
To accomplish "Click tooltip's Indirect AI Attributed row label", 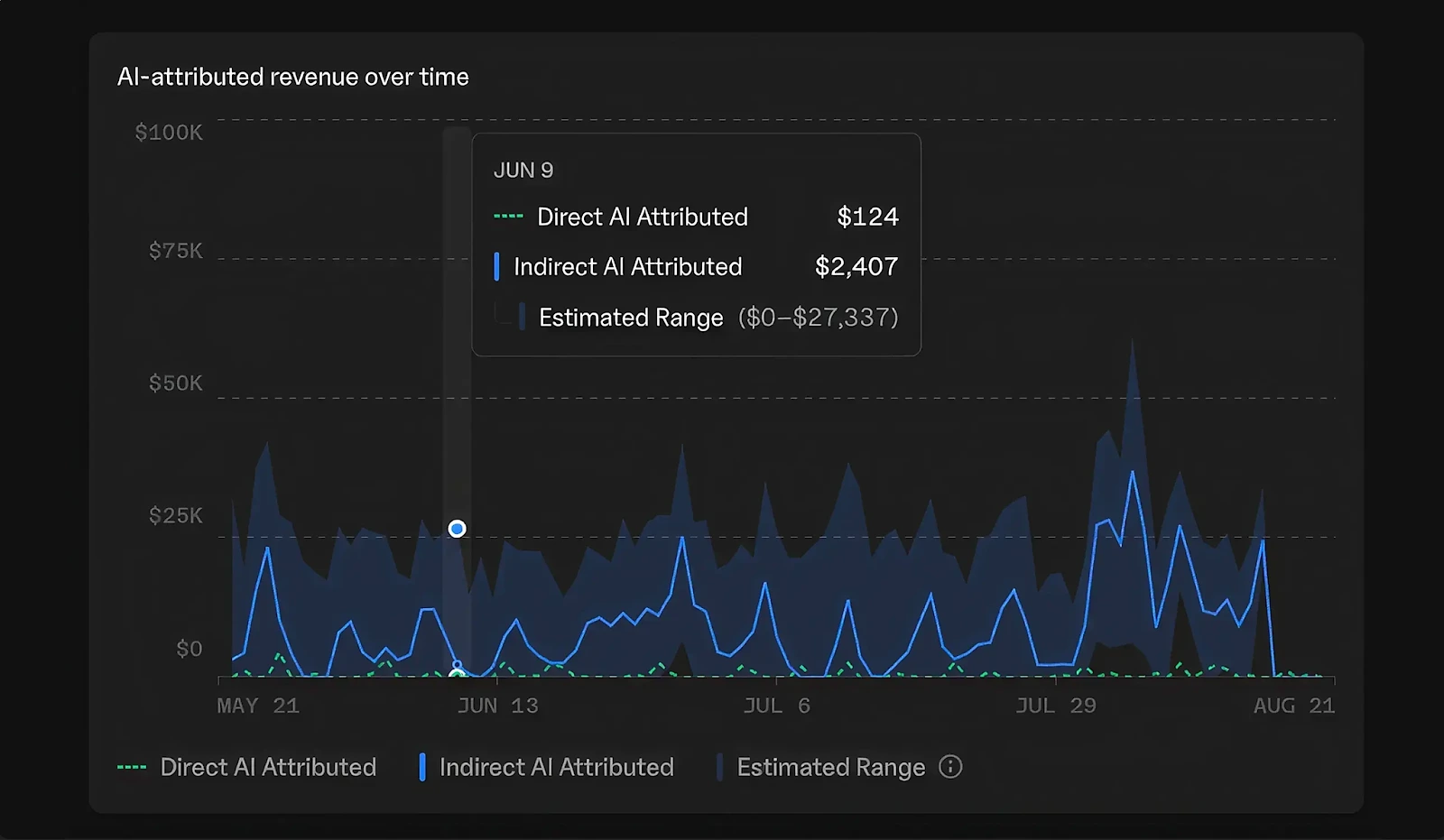I will (628, 266).
